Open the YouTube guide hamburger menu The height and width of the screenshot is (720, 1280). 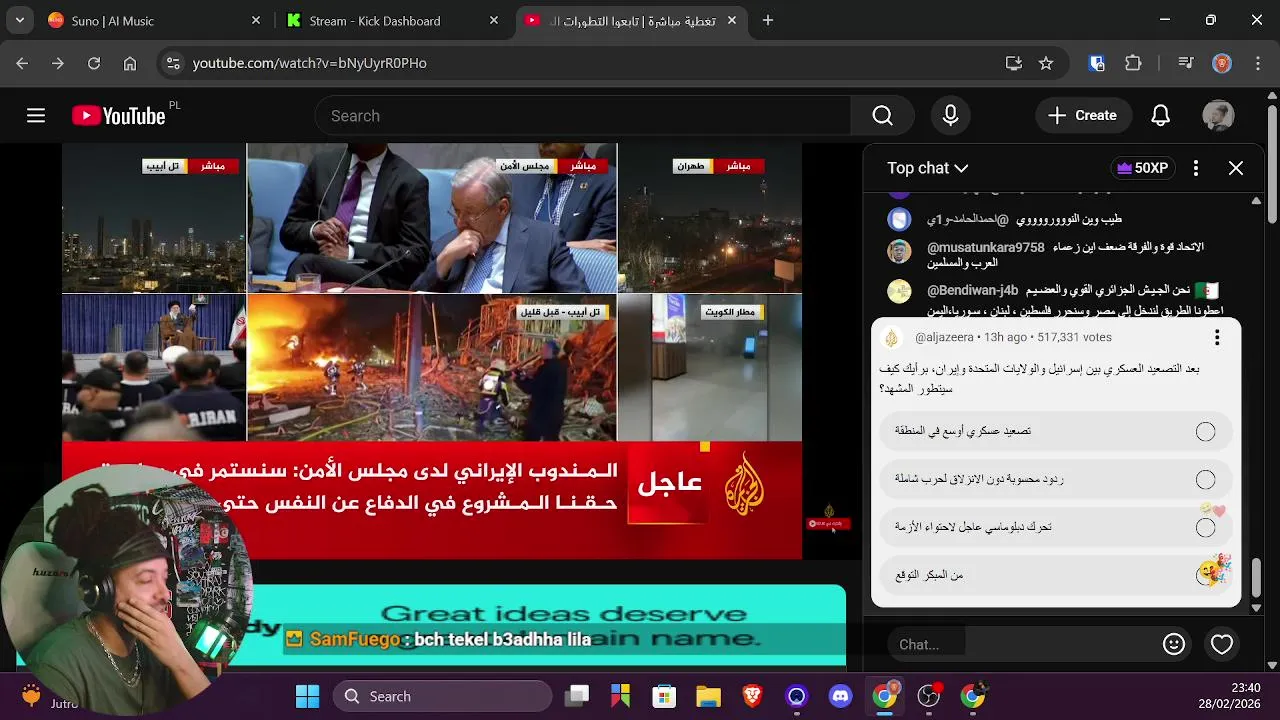[36, 116]
